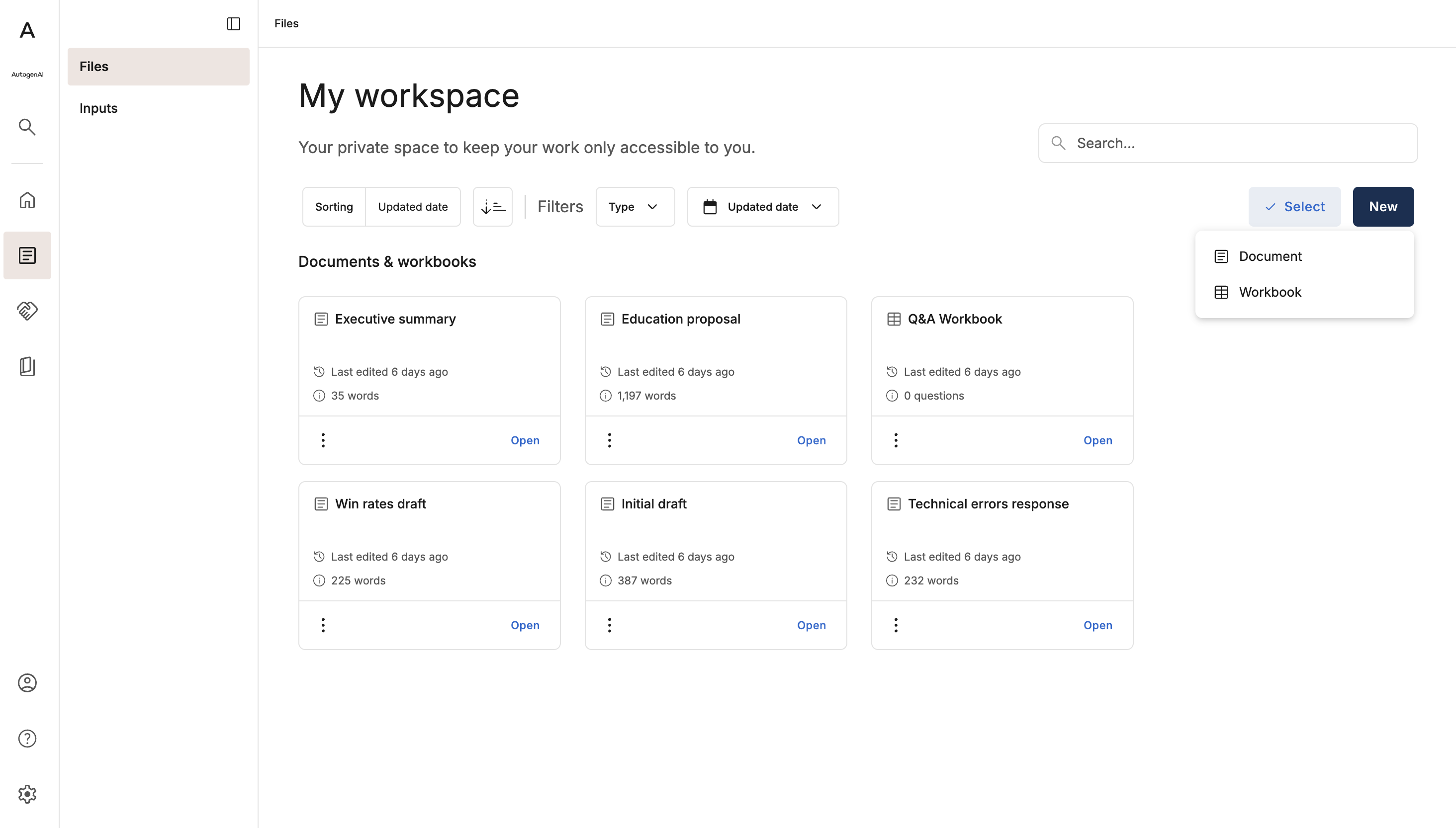Click the Education proposal card title
The width and height of the screenshot is (1456, 828).
tap(680, 319)
